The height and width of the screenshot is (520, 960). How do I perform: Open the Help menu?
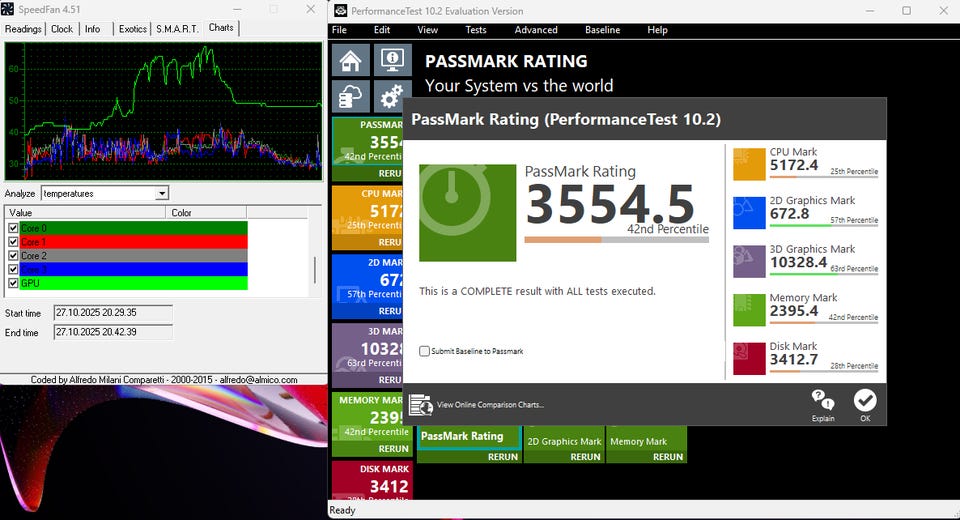pyautogui.click(x=658, y=29)
